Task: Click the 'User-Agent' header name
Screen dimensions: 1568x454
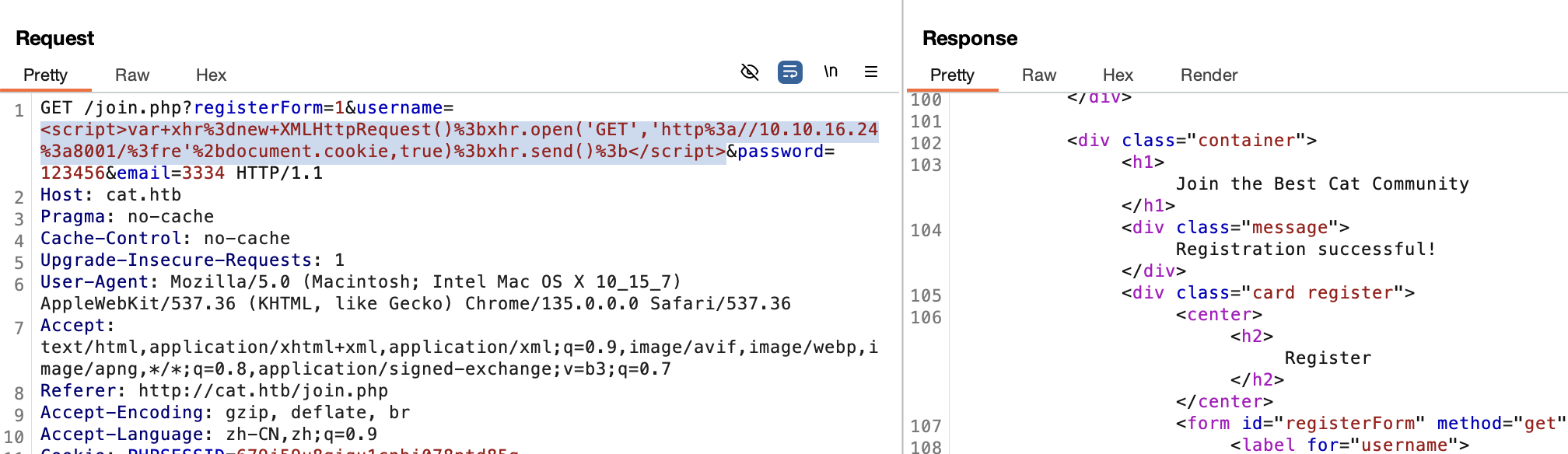Action: [x=94, y=282]
